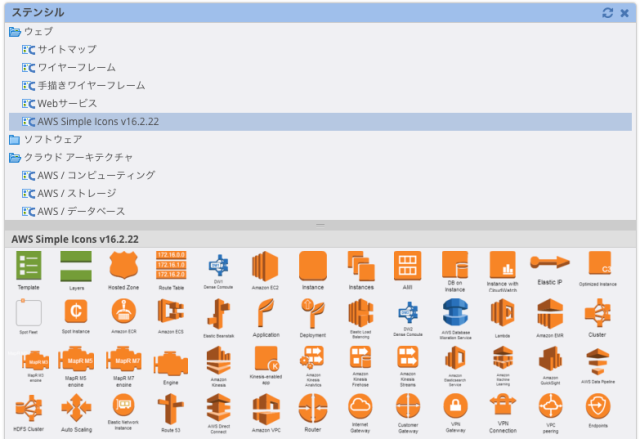Select the Template stencil icon
This screenshot has height=439, width=640.
point(29,266)
